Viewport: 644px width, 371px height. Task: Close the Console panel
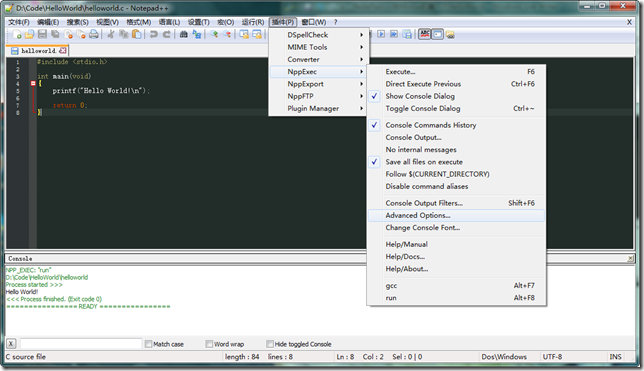tap(630, 258)
